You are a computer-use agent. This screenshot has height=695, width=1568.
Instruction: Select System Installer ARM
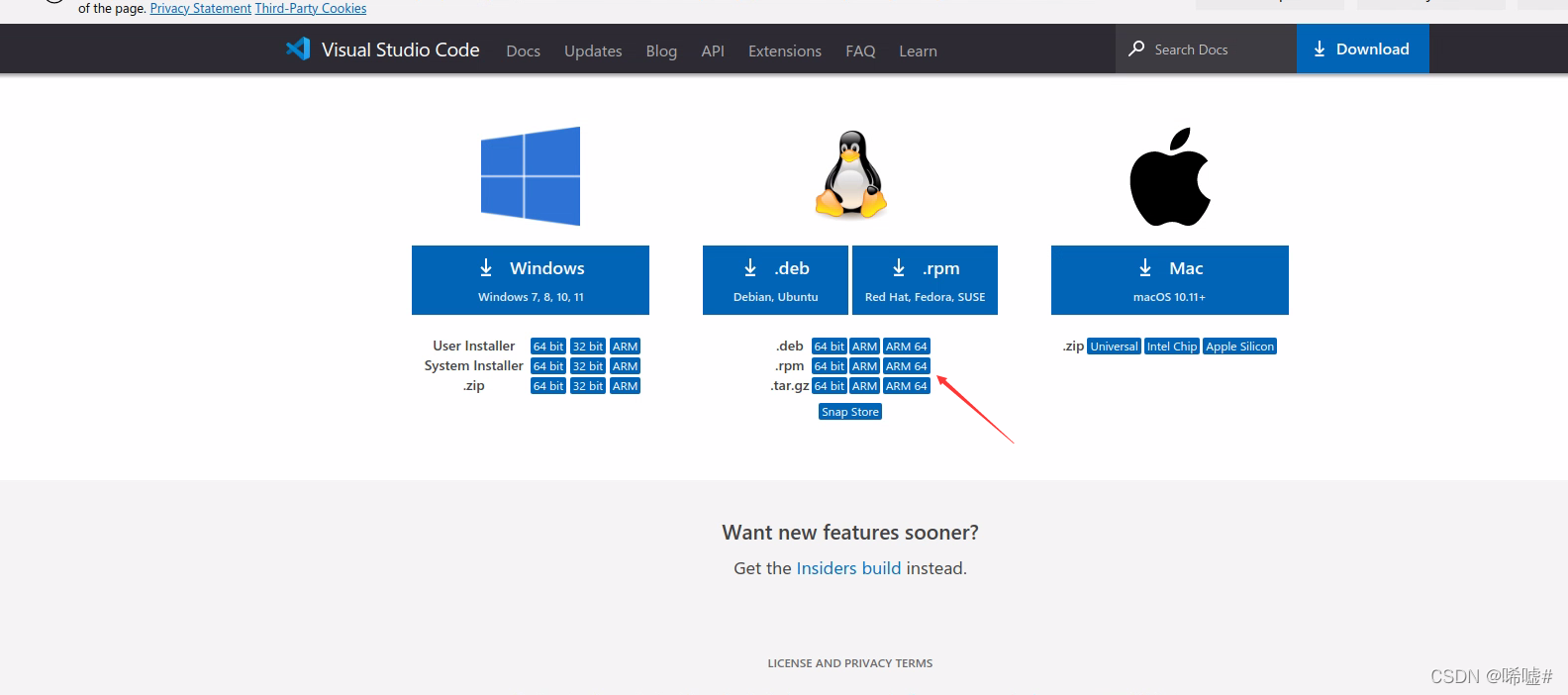click(625, 366)
